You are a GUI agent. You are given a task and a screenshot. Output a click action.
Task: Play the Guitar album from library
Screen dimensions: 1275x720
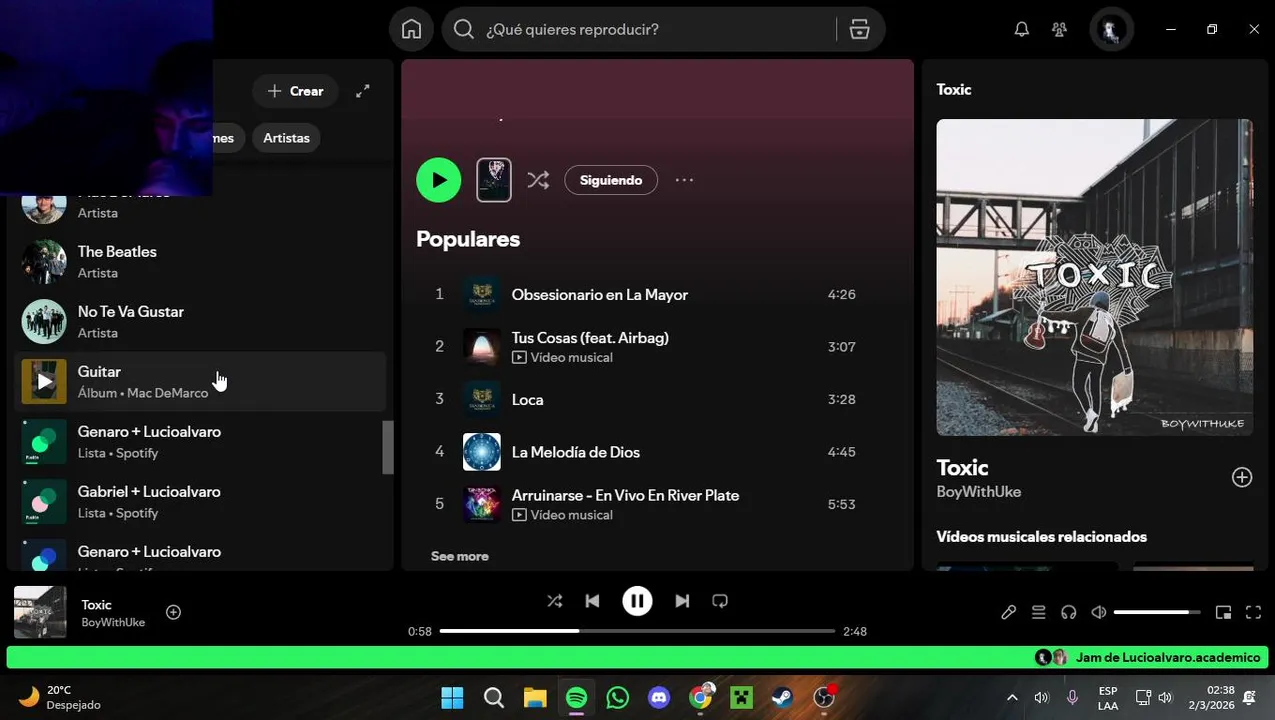click(x=44, y=382)
